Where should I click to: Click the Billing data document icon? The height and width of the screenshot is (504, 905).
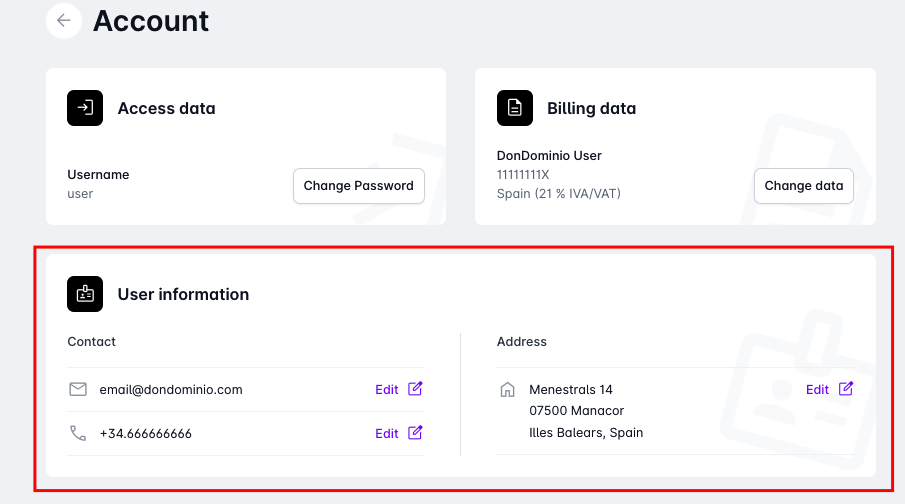[x=515, y=108]
